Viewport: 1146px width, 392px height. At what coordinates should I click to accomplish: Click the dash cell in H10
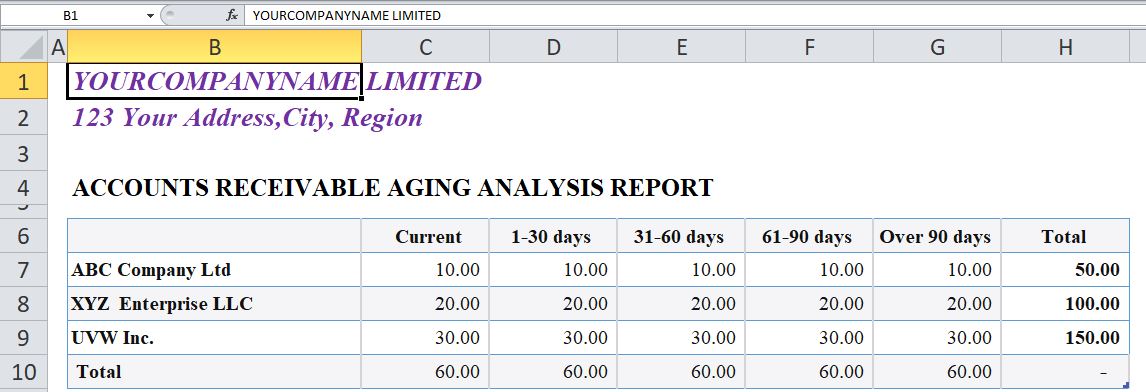(1066, 372)
